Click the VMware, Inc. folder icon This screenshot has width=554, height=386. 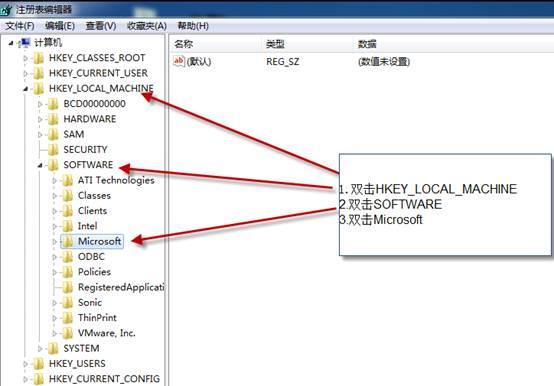coord(67,333)
